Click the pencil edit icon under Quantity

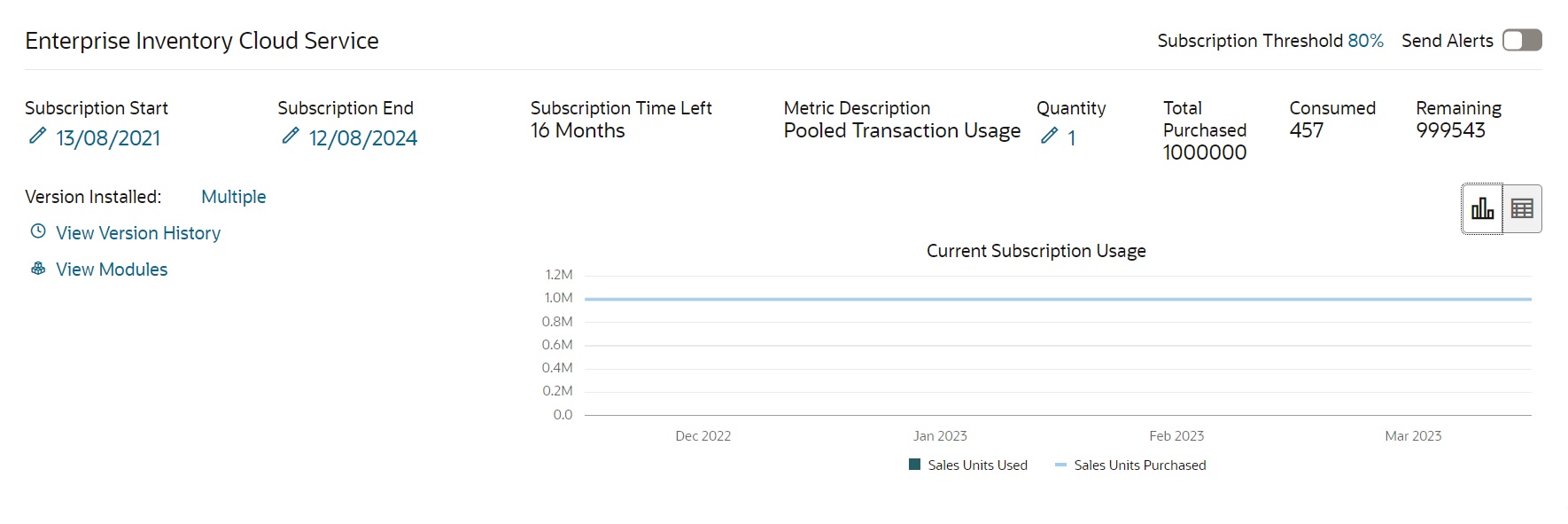(x=1049, y=136)
